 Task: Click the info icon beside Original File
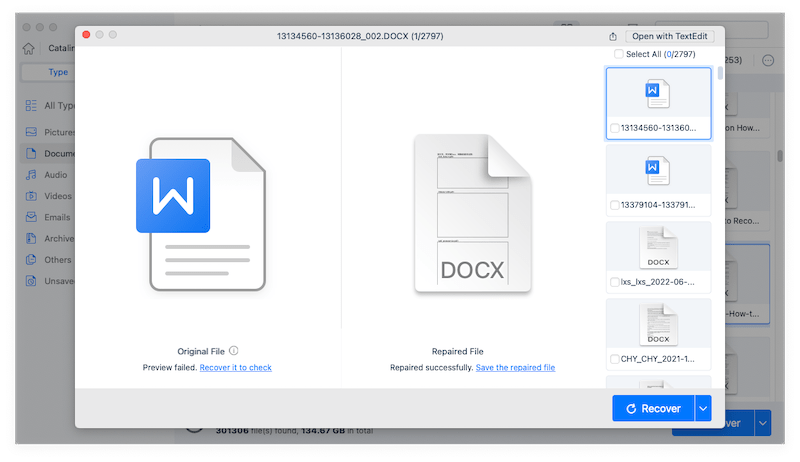click(234, 350)
